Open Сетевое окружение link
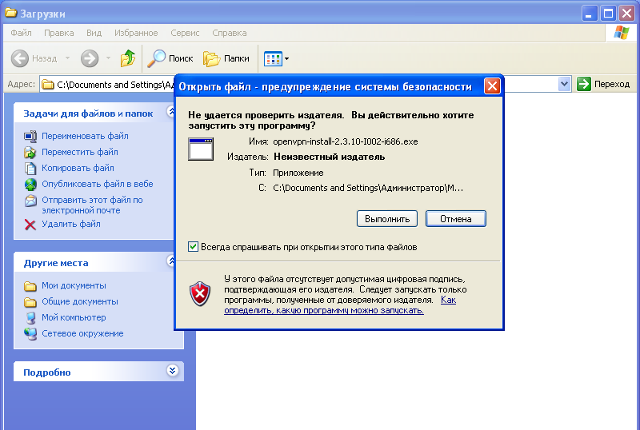The image size is (640, 430). point(82,334)
